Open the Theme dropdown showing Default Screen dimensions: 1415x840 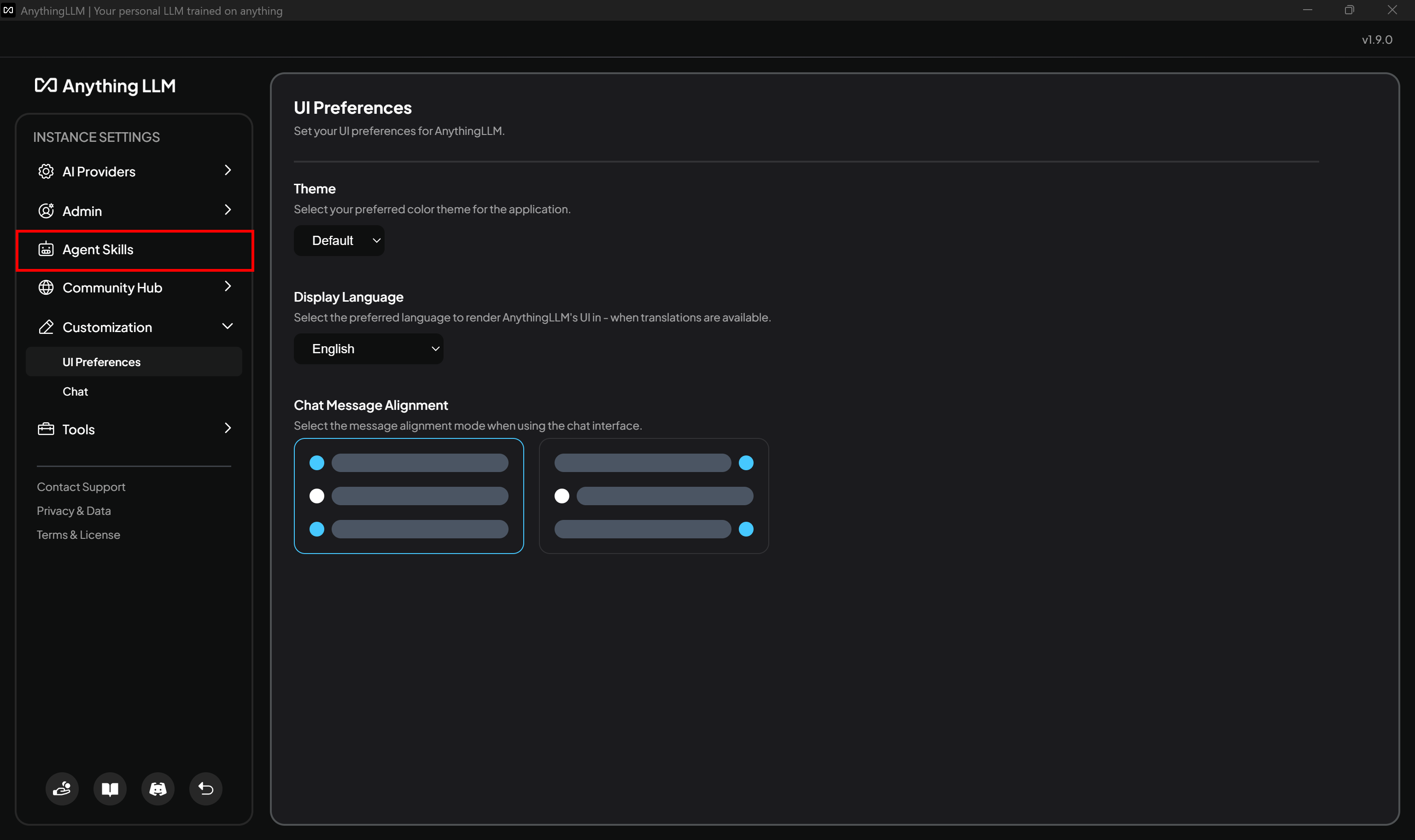[x=339, y=240]
